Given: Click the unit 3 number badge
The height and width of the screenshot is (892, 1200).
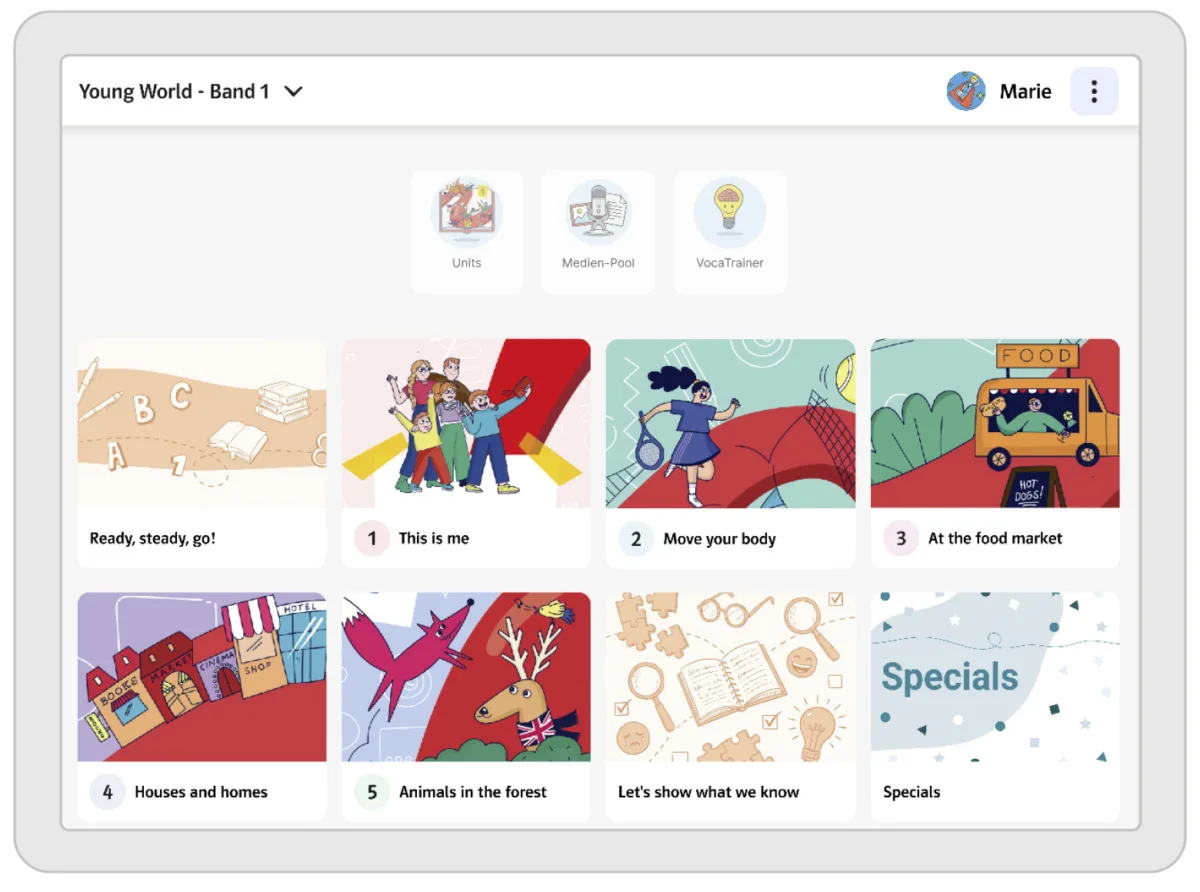Looking at the screenshot, I should (900, 539).
